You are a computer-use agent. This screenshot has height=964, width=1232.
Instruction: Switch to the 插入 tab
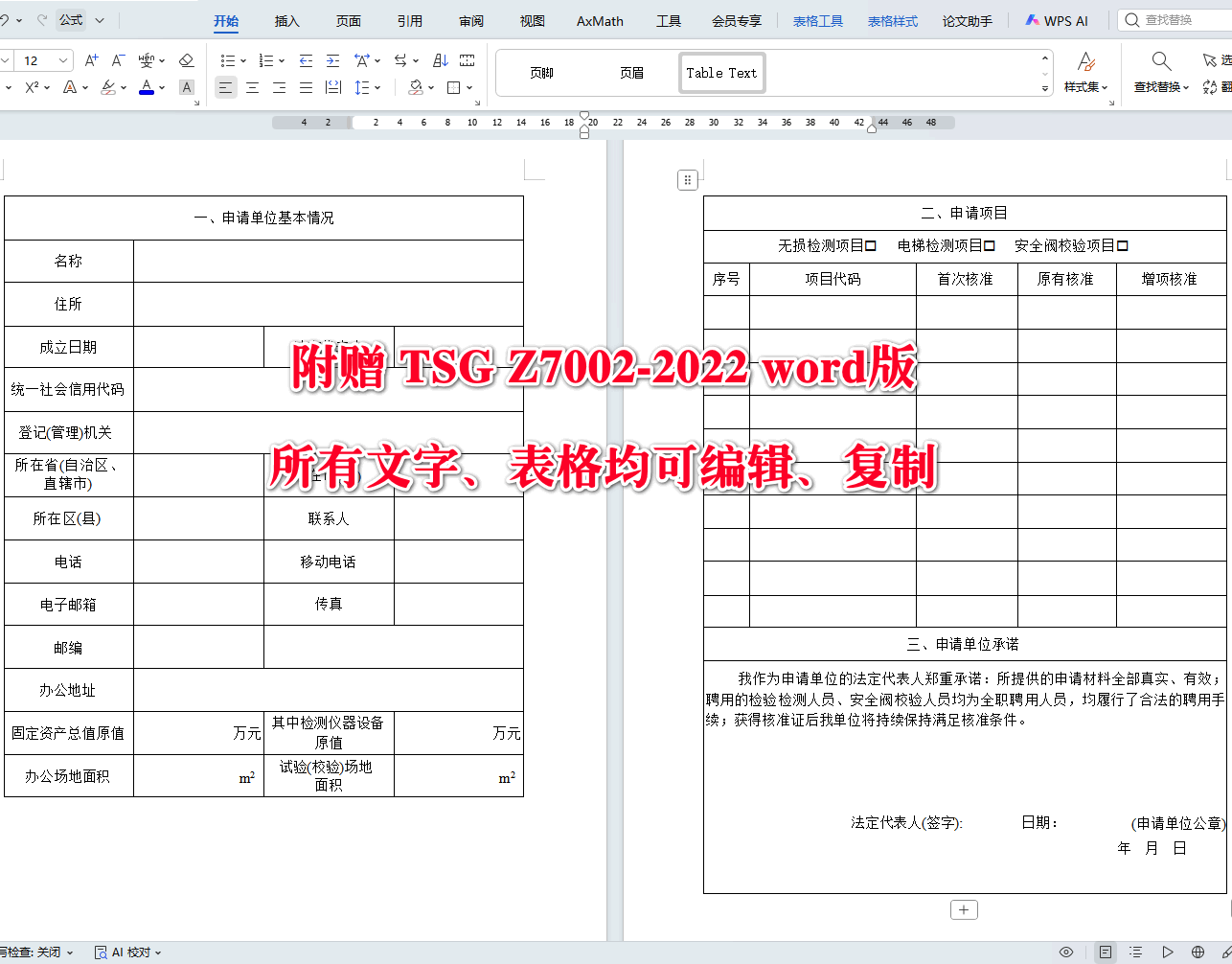pos(287,20)
